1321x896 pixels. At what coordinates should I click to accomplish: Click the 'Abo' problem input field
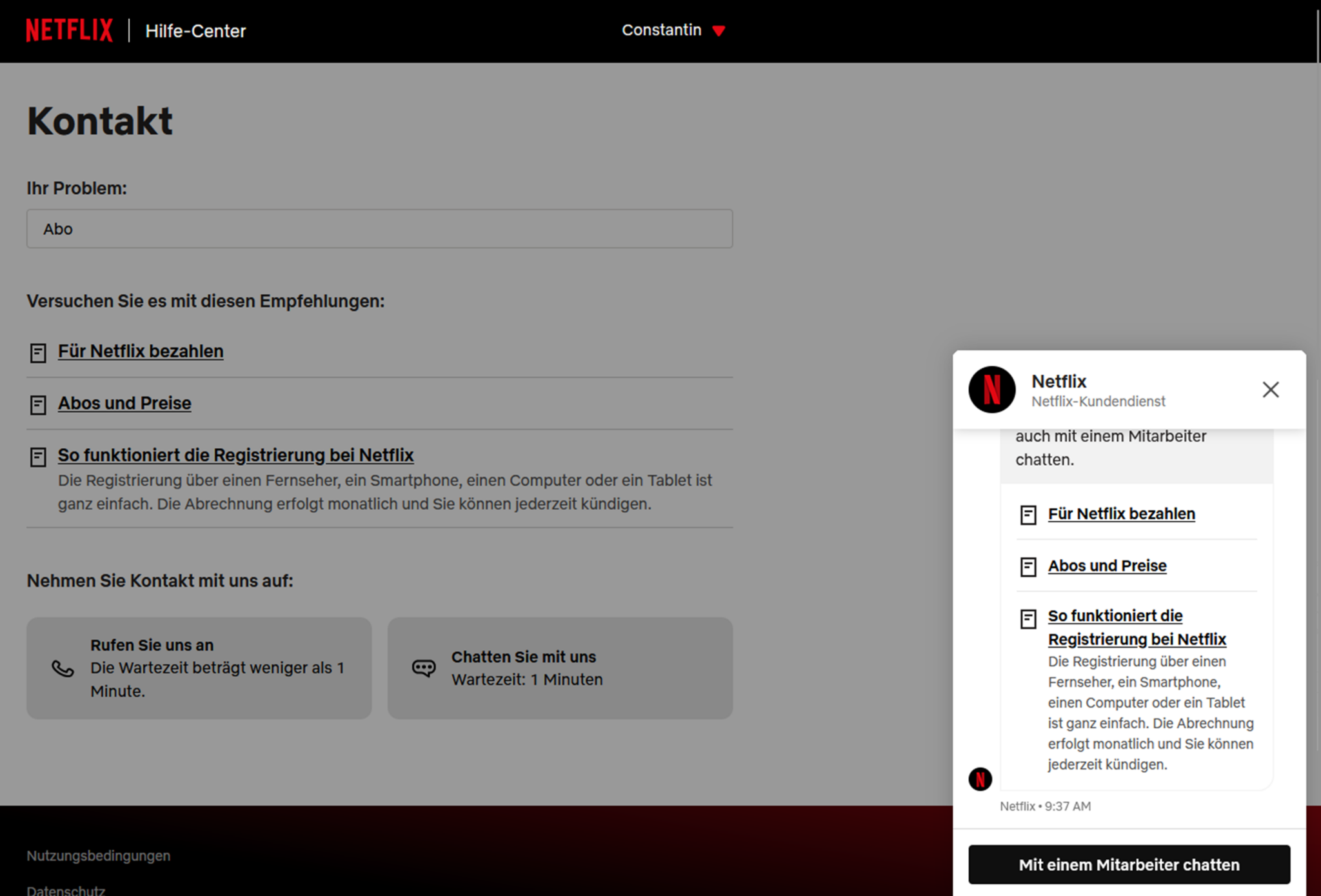pos(379,228)
